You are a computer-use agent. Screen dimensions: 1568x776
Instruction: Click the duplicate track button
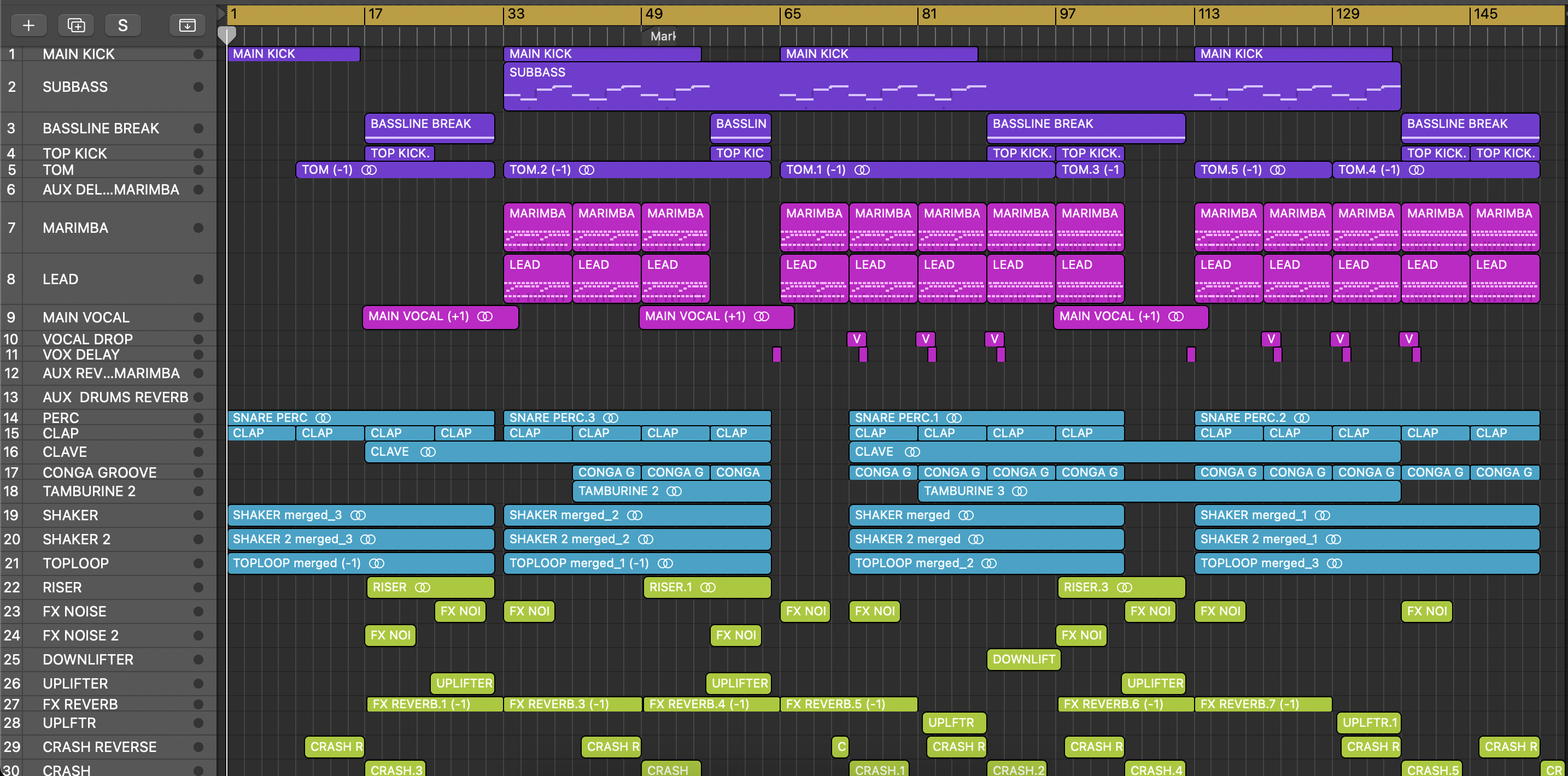click(76, 25)
